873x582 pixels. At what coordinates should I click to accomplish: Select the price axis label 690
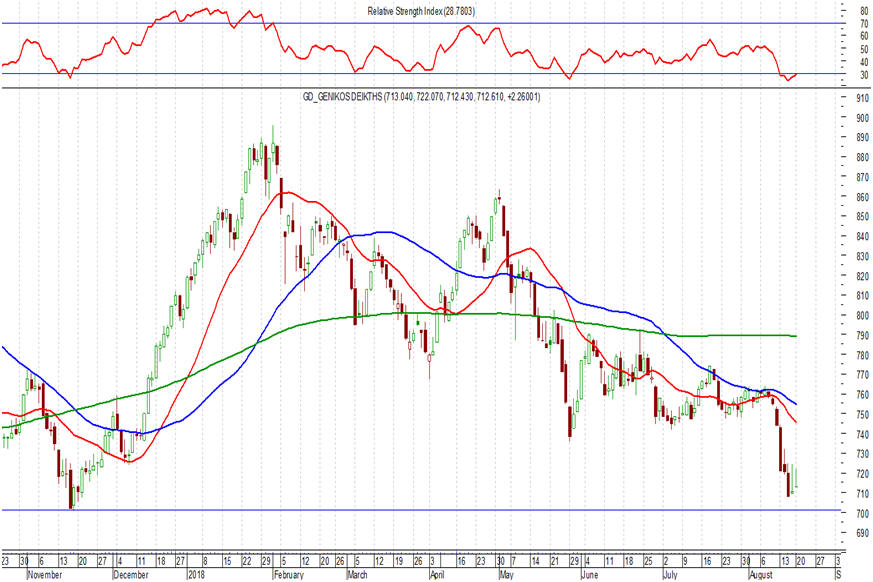(x=862, y=533)
